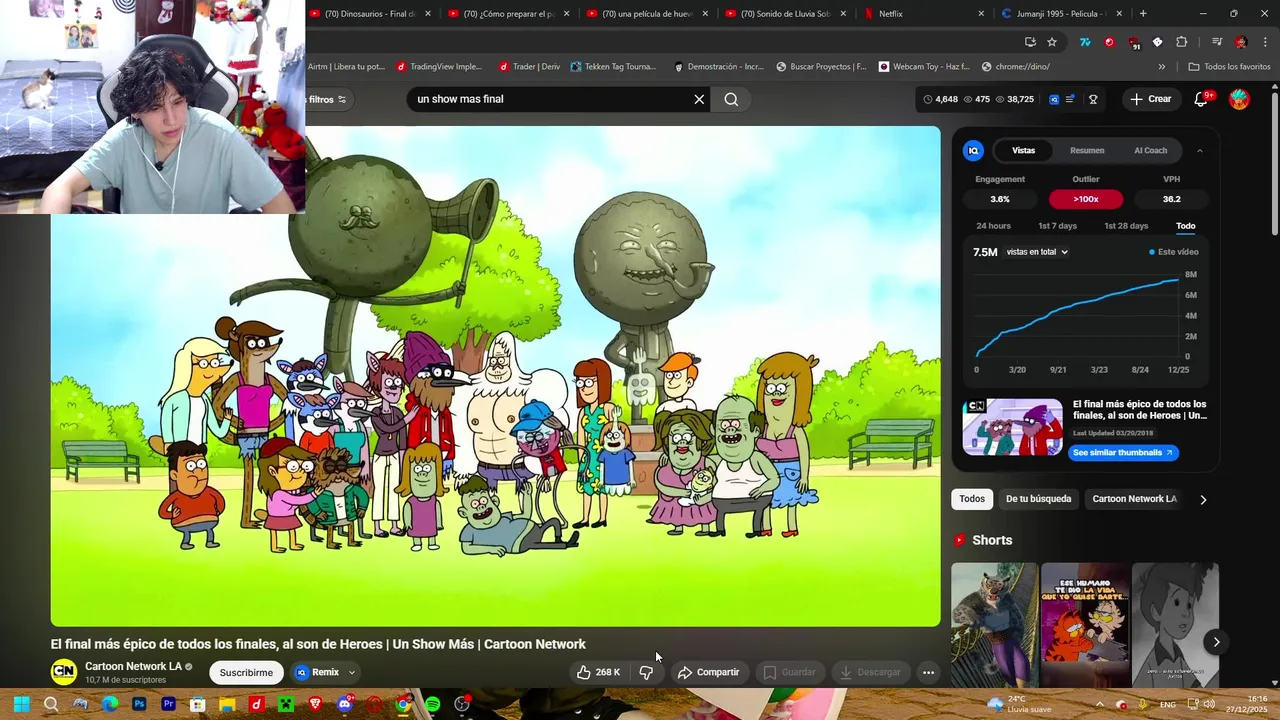Open the TradingView browser extension icon
1280x720 pixels.
[x=1085, y=42]
